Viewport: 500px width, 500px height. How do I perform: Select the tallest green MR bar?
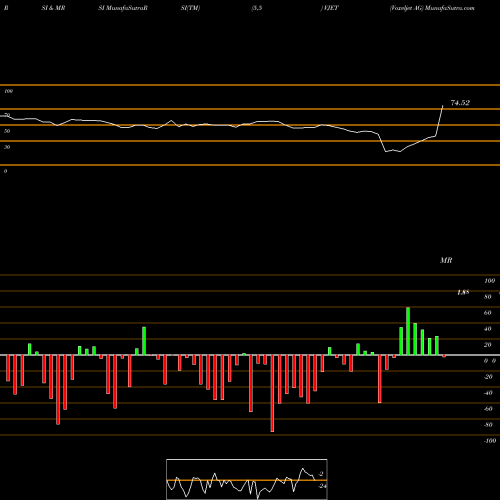(408, 331)
